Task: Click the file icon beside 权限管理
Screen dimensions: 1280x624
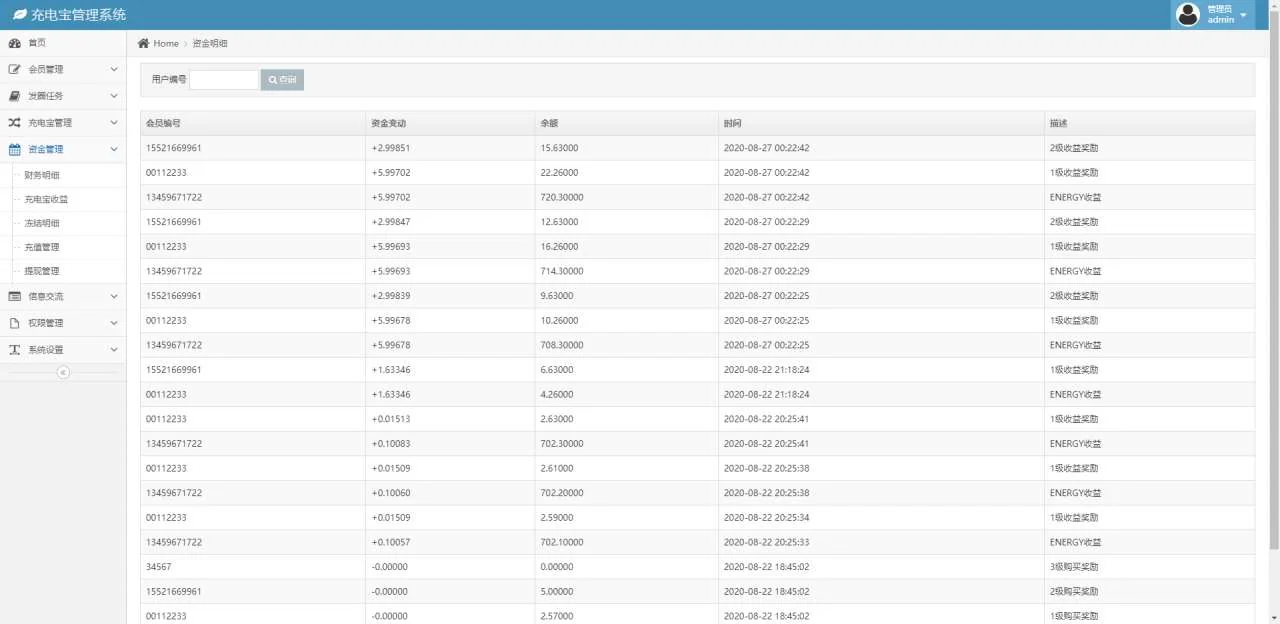Action: tap(14, 323)
